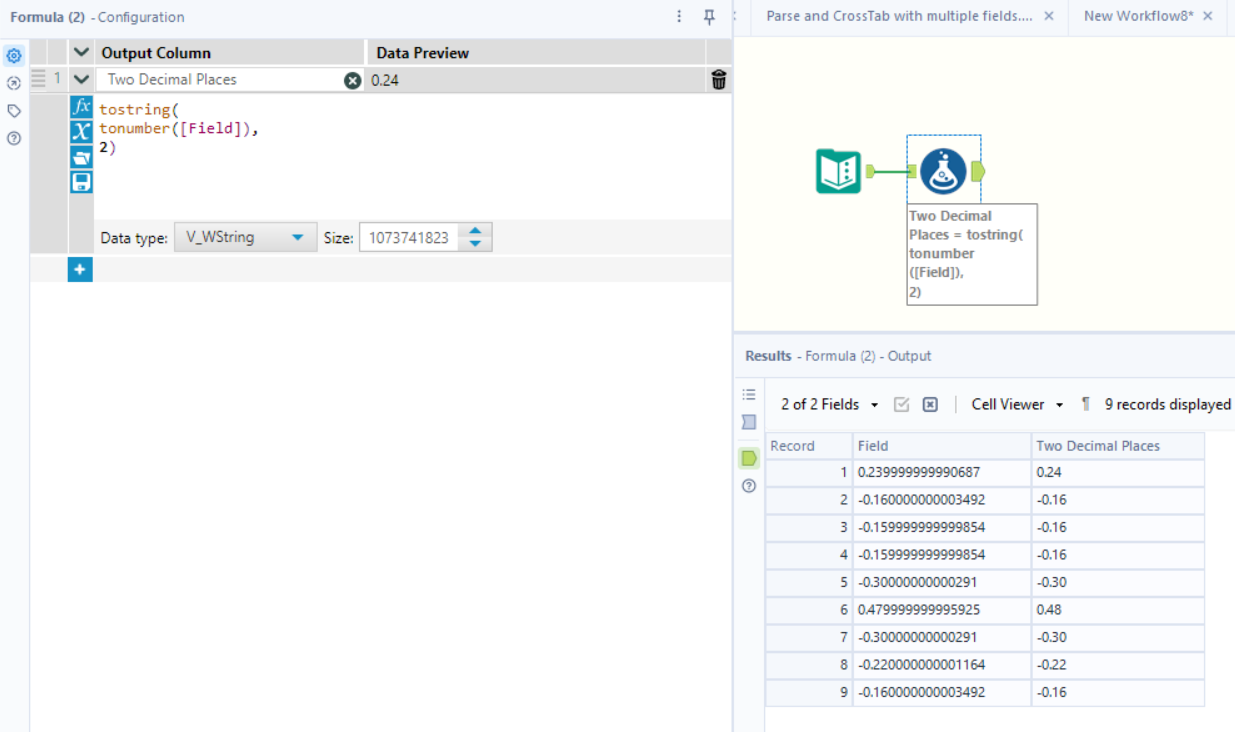Switch to the New Workflow8 tab
The image size is (1235, 732).
(x=1138, y=16)
